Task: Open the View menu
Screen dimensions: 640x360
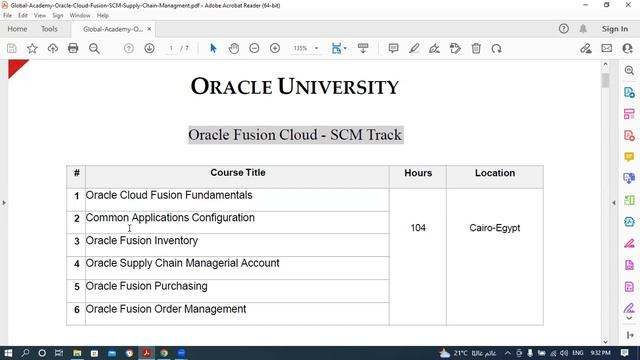Action: tap(40, 16)
